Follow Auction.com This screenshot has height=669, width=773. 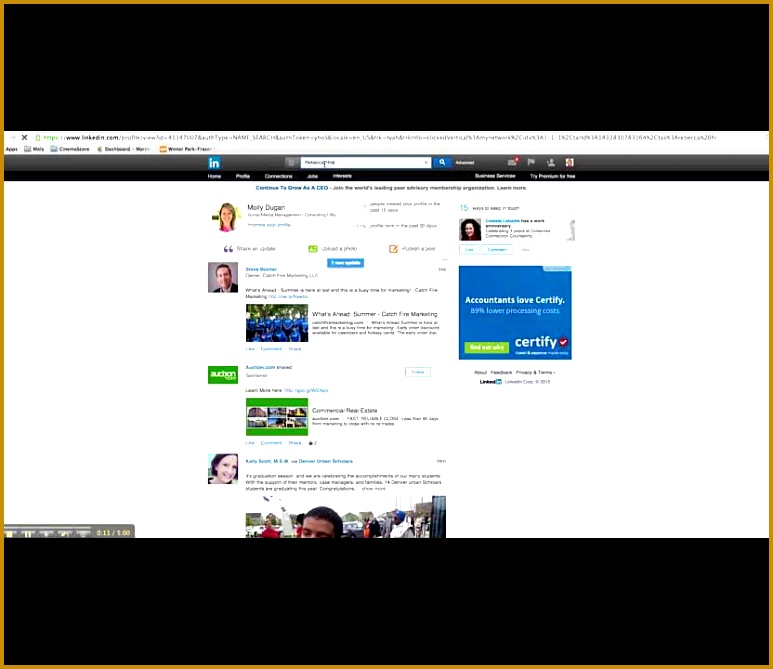pos(418,372)
